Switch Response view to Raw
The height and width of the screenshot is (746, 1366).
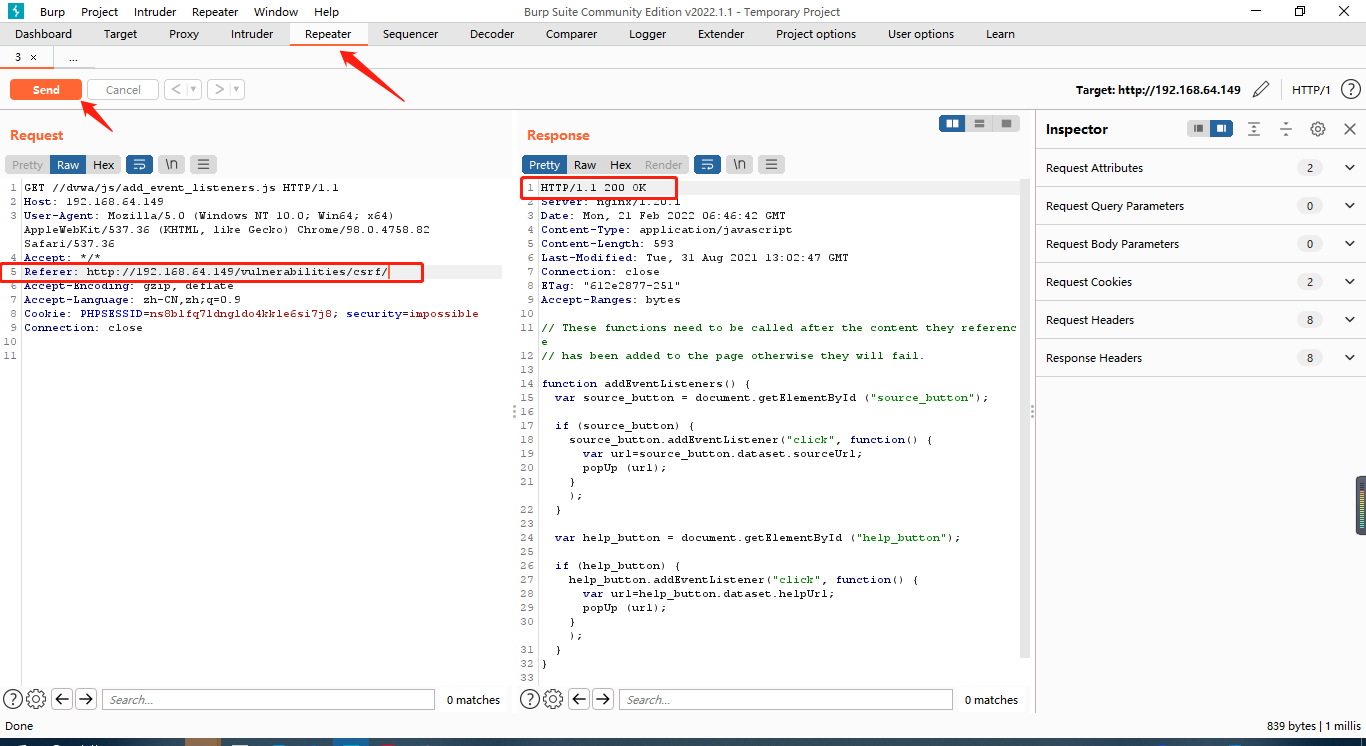coord(585,165)
